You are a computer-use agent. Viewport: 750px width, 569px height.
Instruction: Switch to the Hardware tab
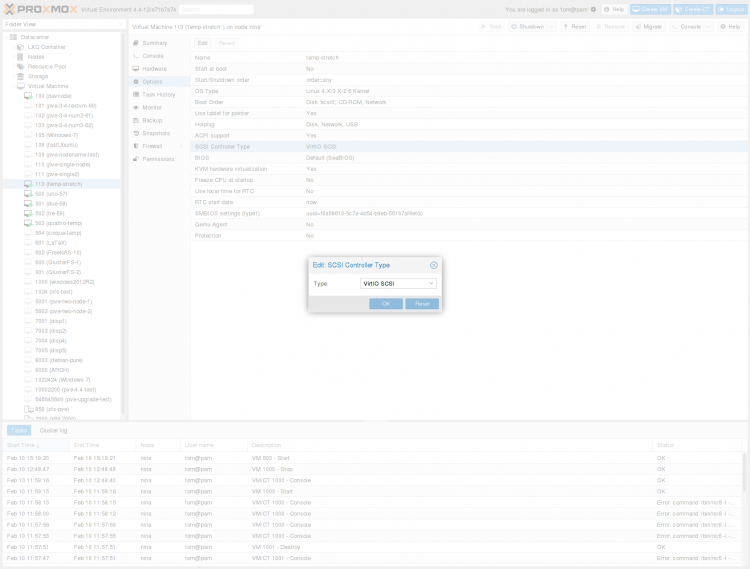click(159, 69)
